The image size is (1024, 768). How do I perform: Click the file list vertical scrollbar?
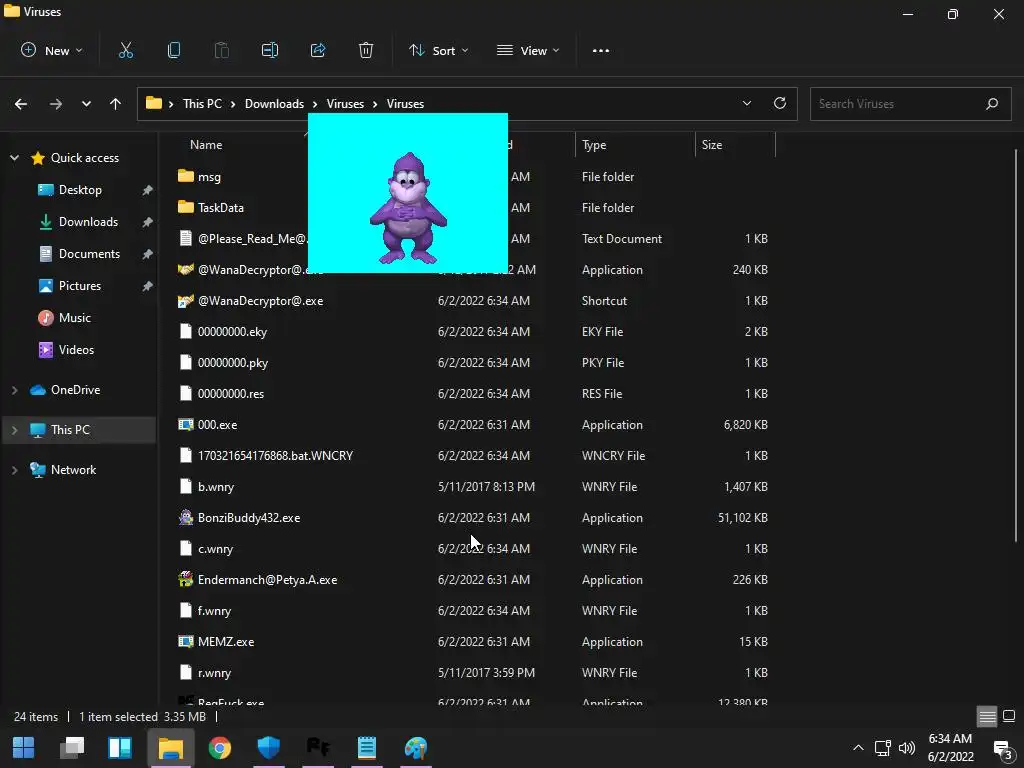(1016, 345)
